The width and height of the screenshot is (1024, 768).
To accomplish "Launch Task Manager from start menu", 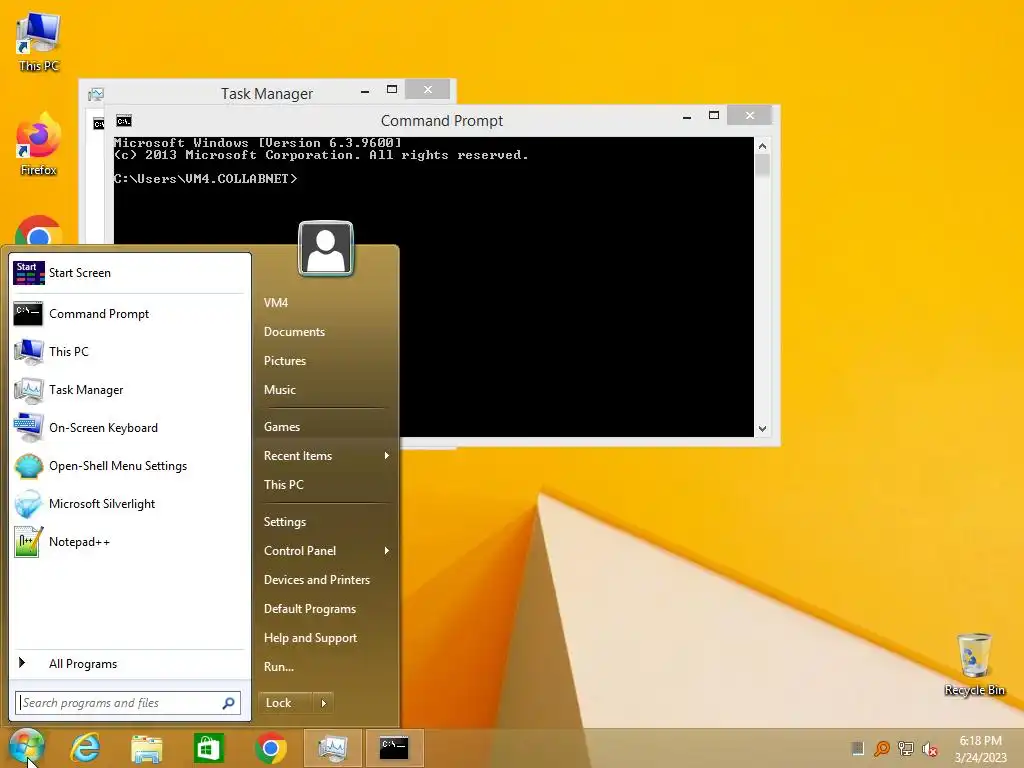I will pos(129,390).
